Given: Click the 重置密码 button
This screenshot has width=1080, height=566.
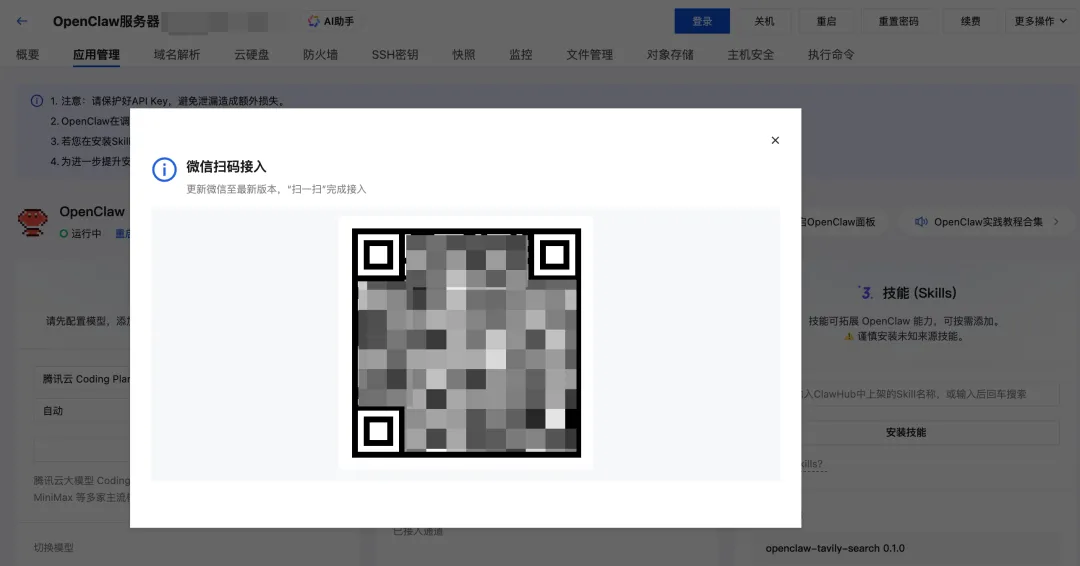Looking at the screenshot, I should [x=898, y=21].
